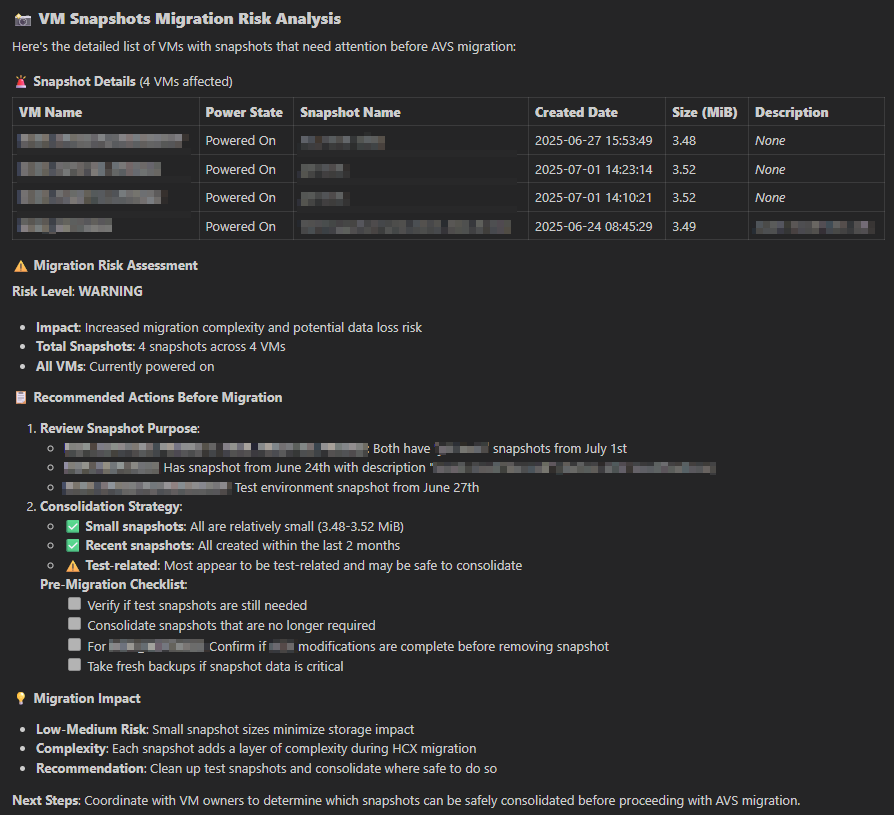Check 'Consolidate snapshots that are no longer required'

74,624
